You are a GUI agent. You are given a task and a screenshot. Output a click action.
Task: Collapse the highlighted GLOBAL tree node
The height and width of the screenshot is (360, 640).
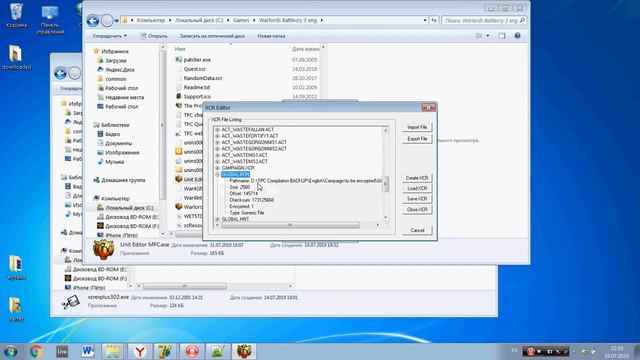click(218, 174)
